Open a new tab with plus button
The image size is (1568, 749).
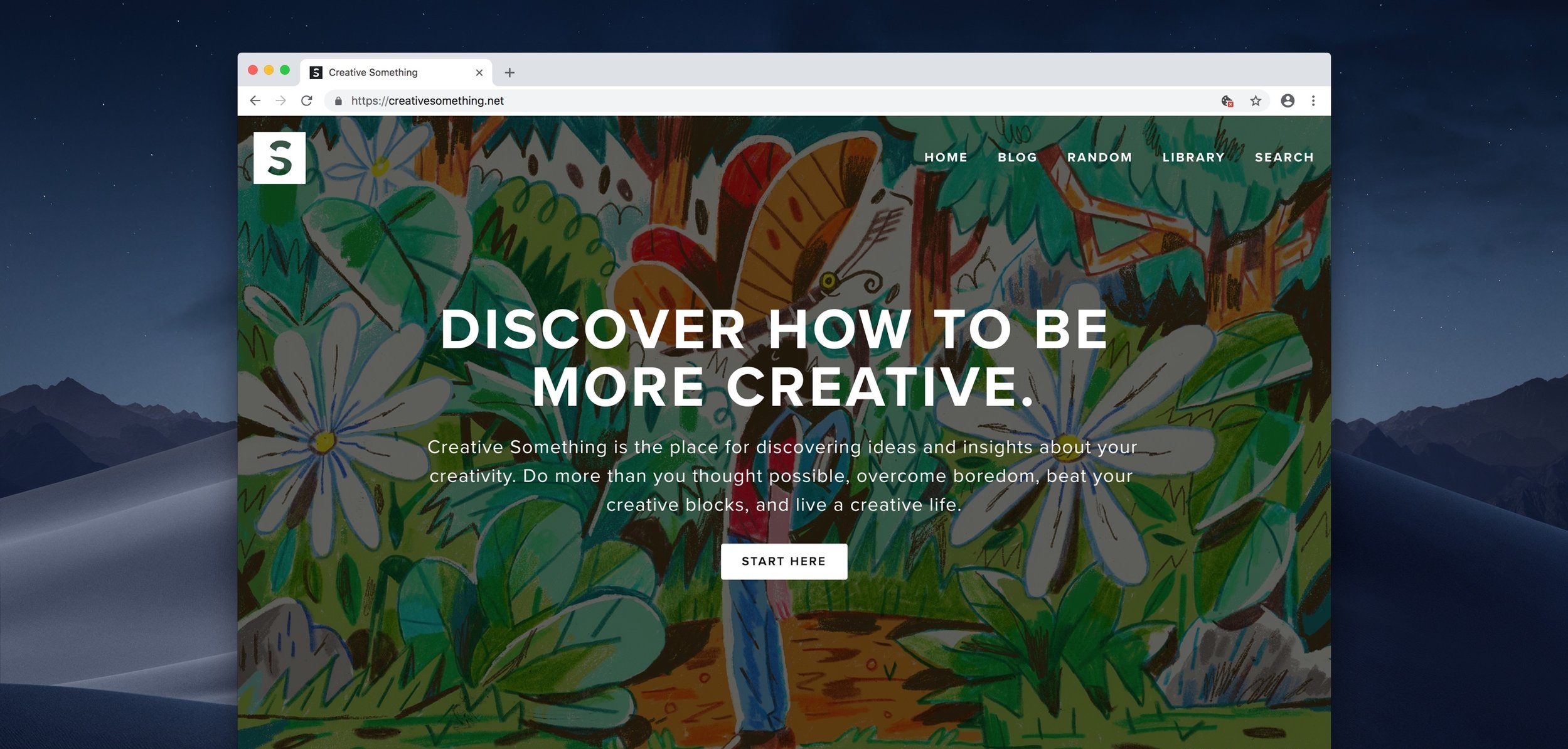509,73
